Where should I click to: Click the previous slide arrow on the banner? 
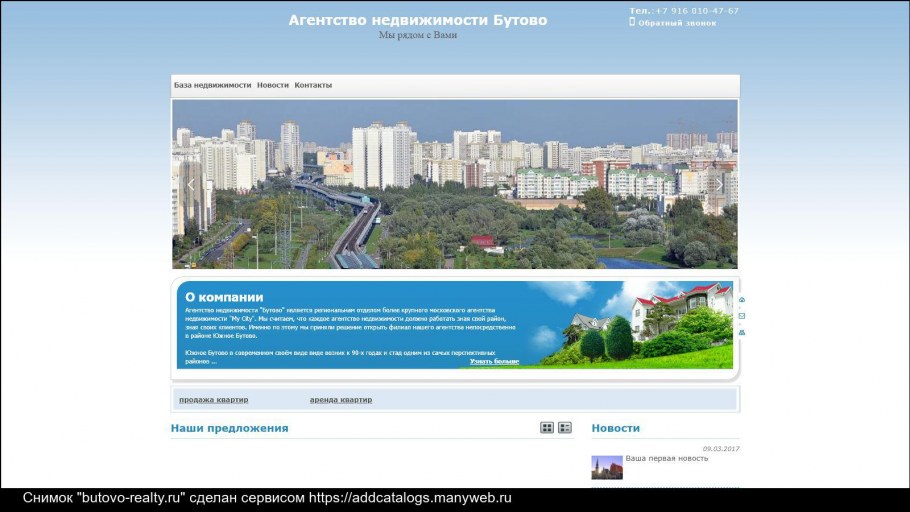tap(190, 185)
